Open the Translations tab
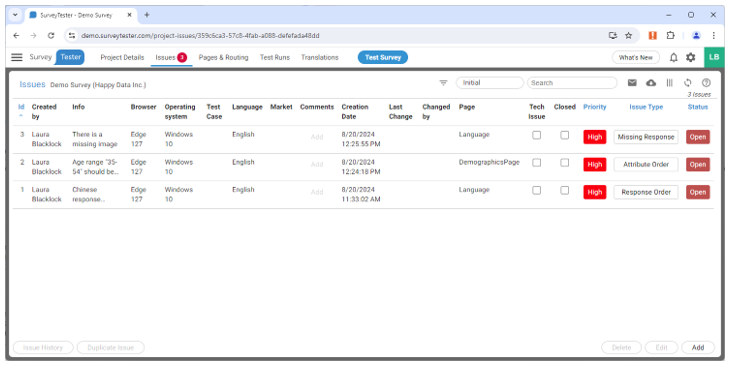Image resolution: width=730 pixels, height=365 pixels. point(319,58)
